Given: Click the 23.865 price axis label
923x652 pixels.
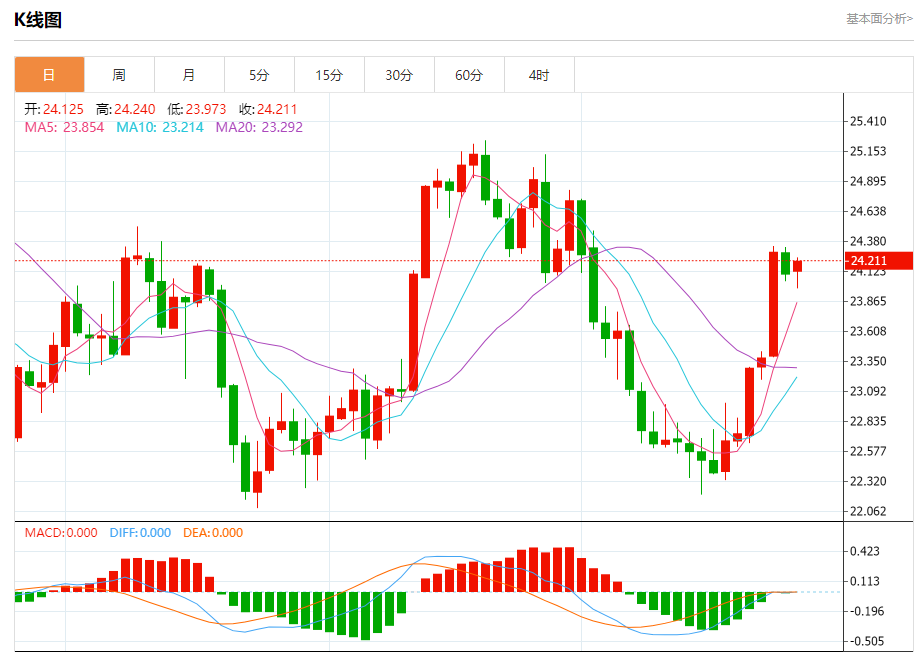Looking at the screenshot, I should point(868,301).
